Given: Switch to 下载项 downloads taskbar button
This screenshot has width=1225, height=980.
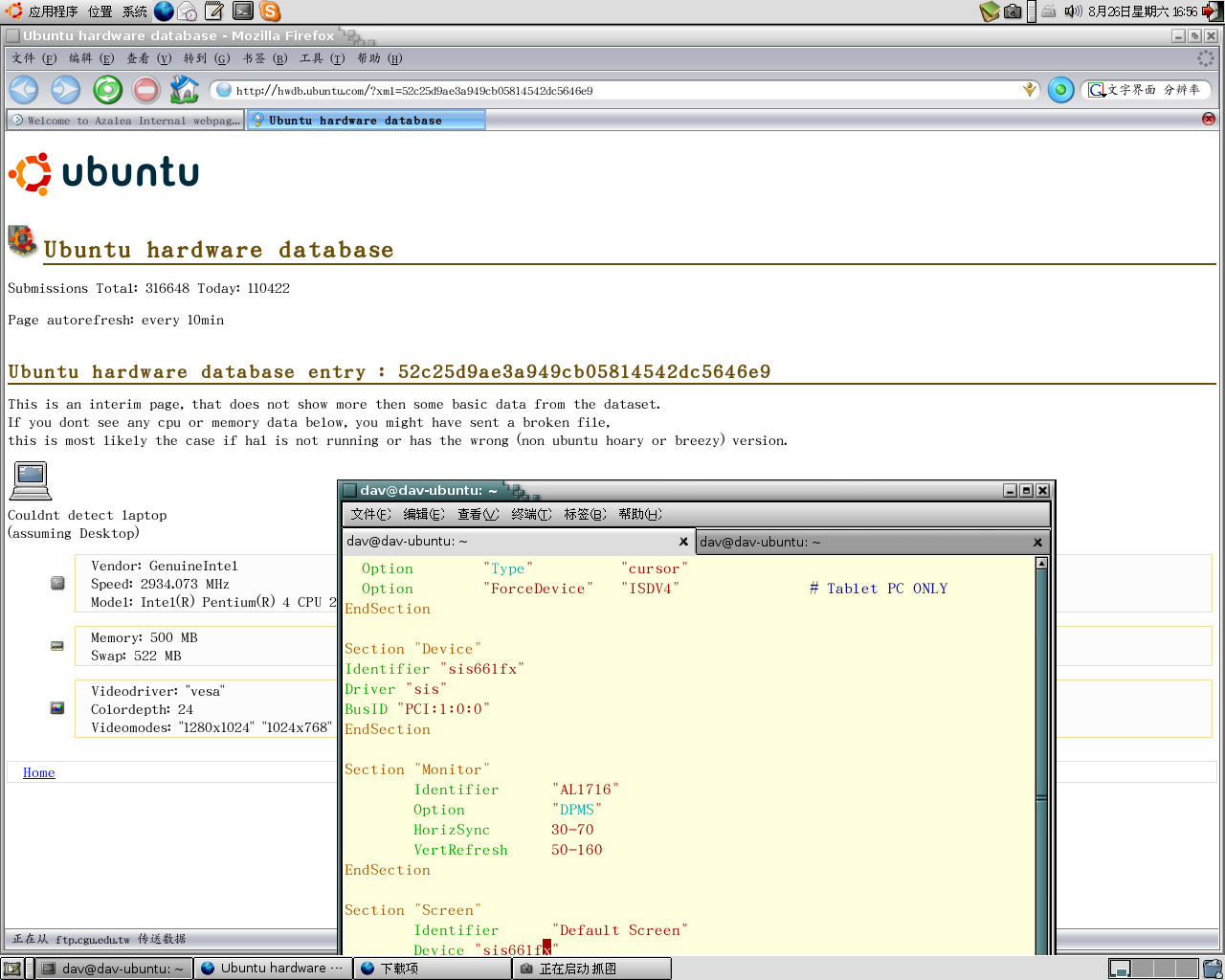Looking at the screenshot, I should 433,969.
